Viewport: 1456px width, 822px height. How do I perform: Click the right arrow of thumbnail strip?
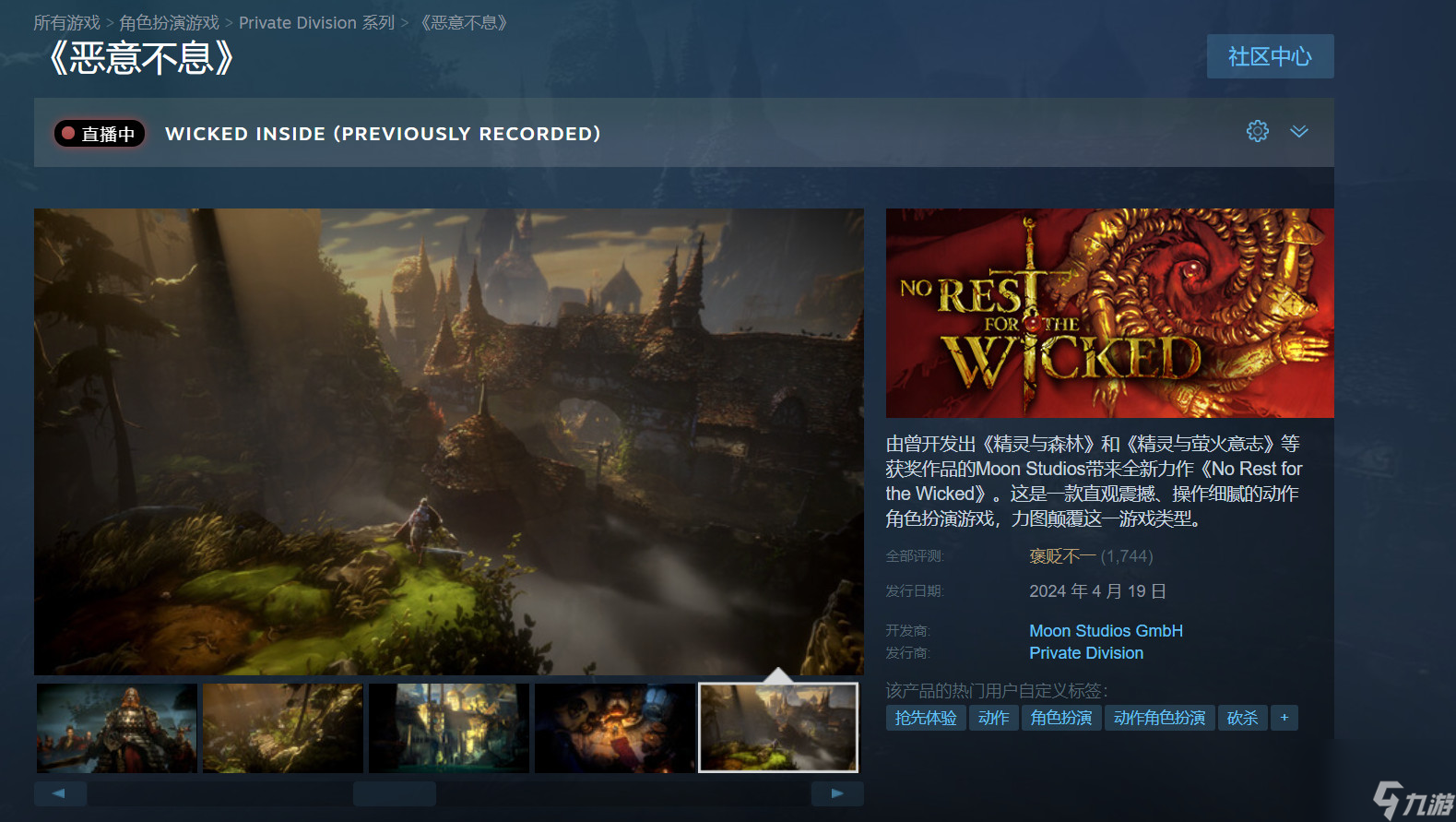pyautogui.click(x=837, y=793)
